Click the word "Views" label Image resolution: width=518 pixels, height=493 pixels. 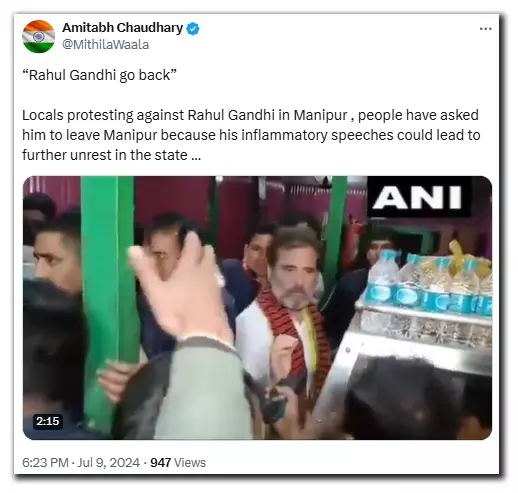click(190, 463)
